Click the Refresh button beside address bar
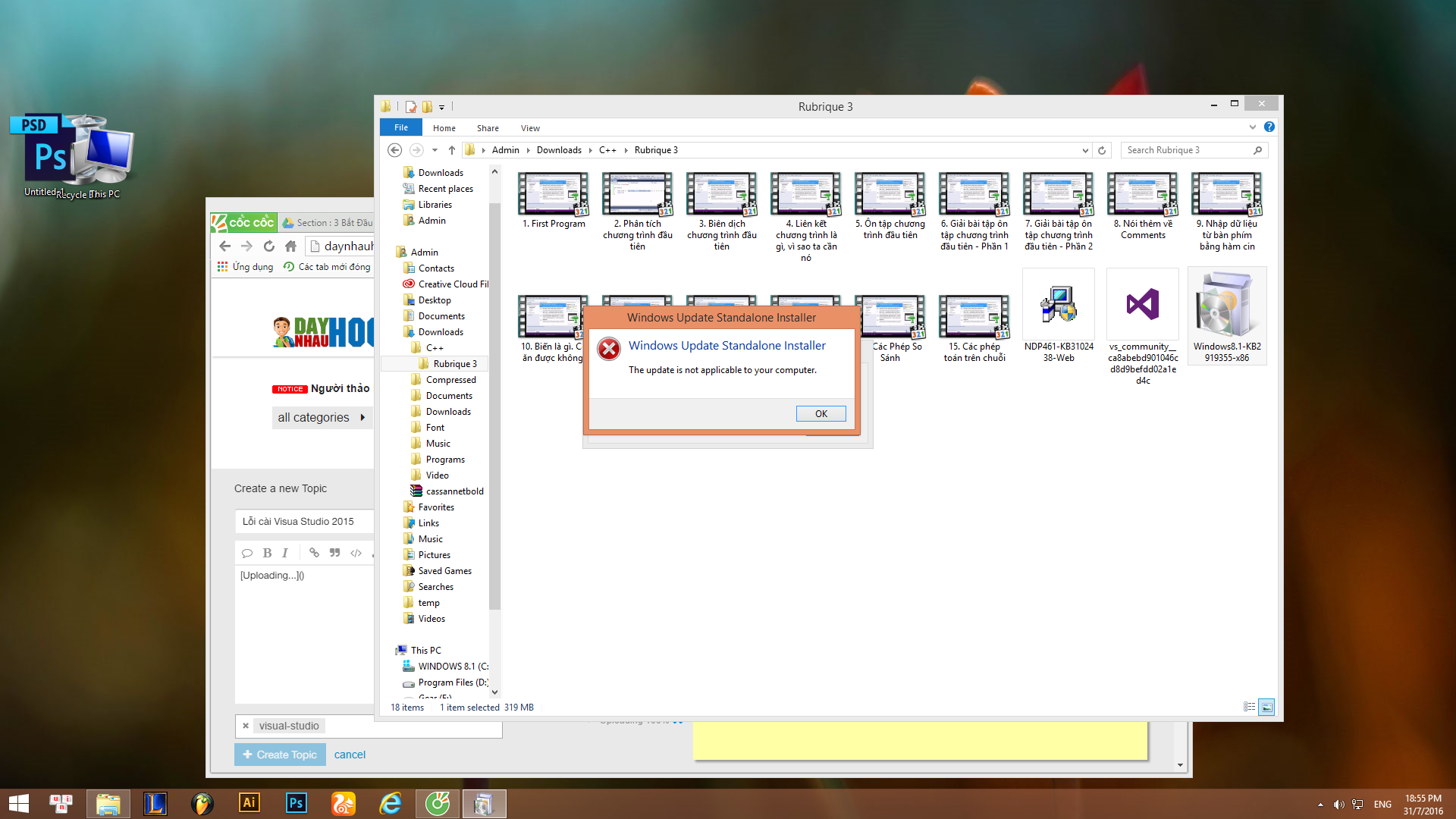1456x819 pixels. [x=1102, y=150]
